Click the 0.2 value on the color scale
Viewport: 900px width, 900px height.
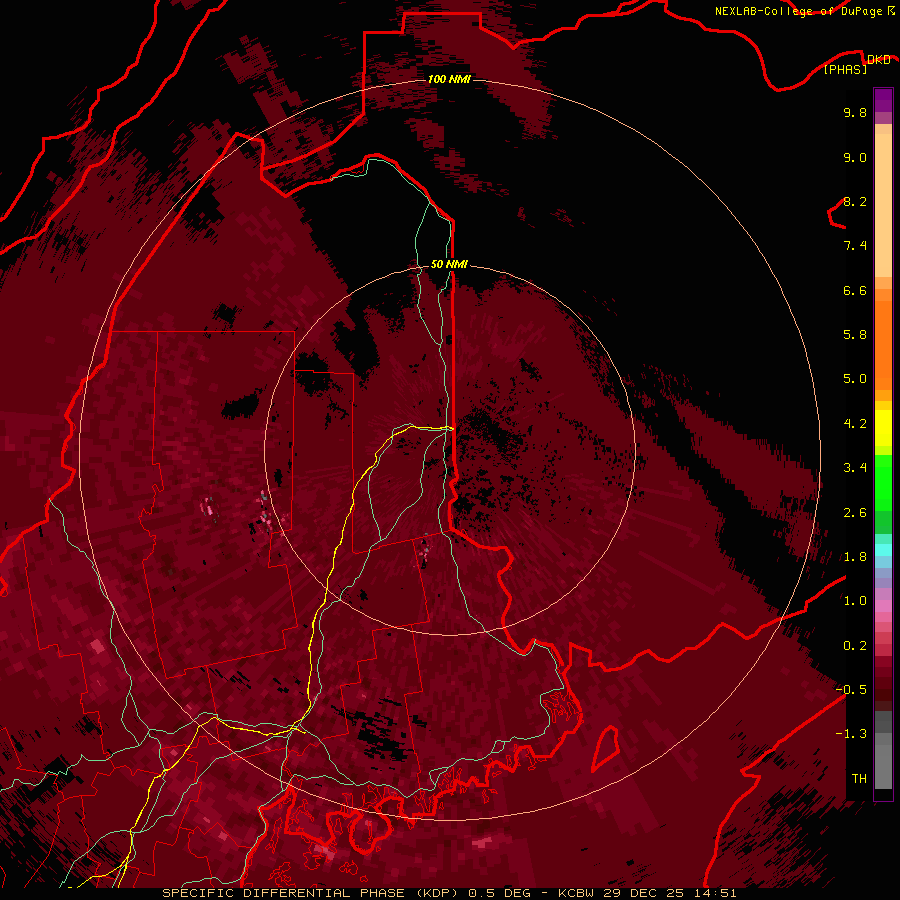pyautogui.click(x=855, y=646)
